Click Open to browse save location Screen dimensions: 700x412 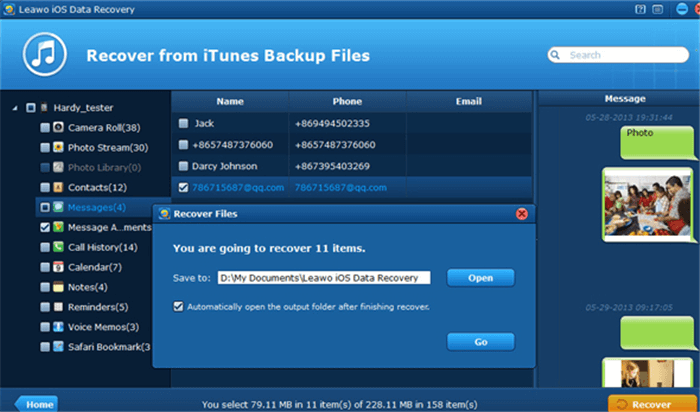(480, 278)
